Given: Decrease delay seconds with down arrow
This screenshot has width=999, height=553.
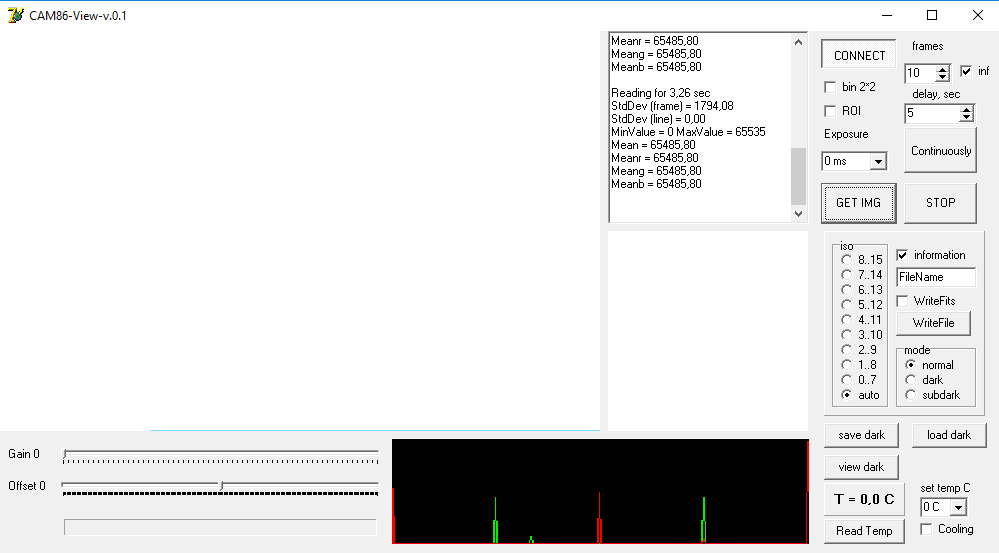Looking at the screenshot, I should click(967, 118).
